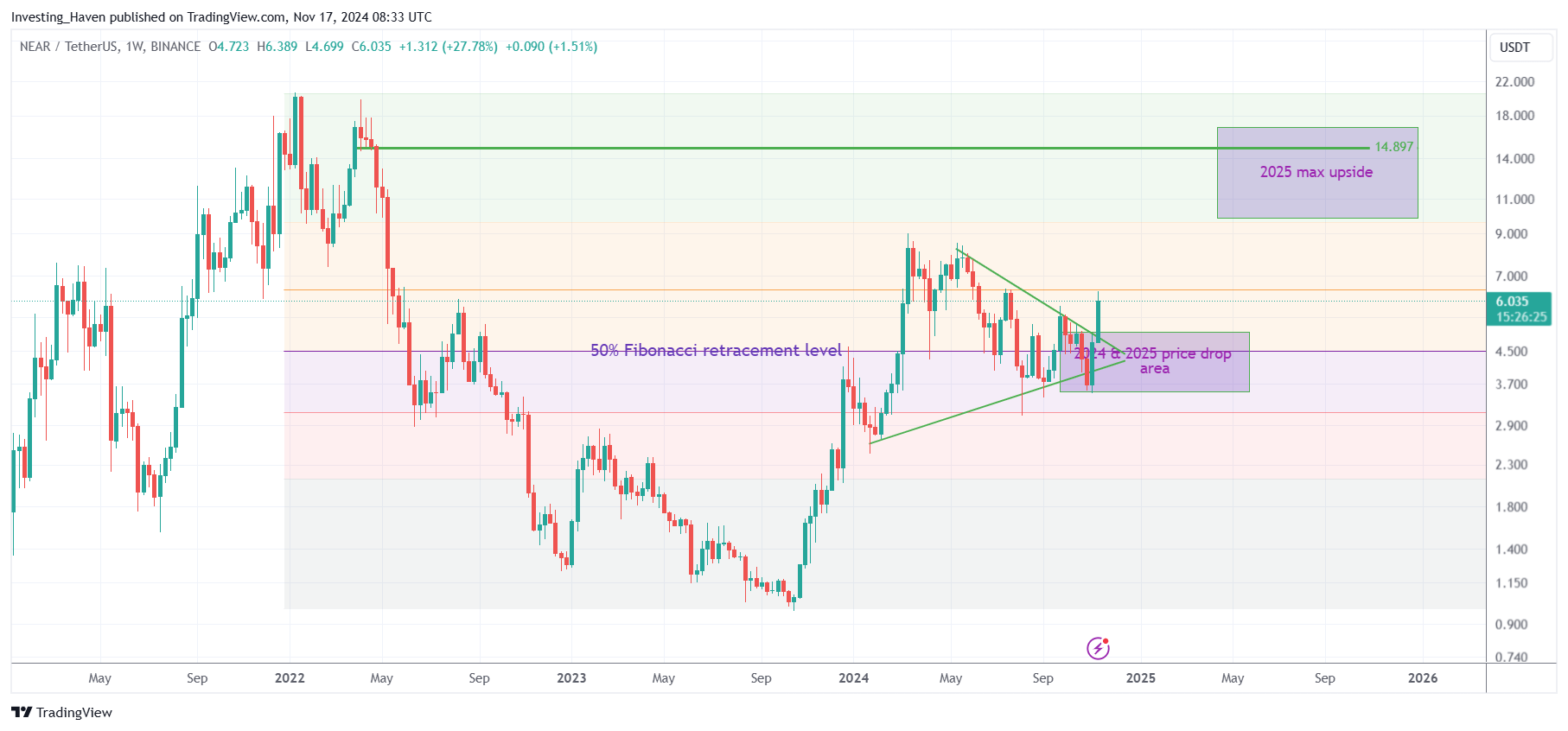This screenshot has width=1568, height=731.
Task: Click the published-by Investing_Haven header text
Action: pos(221,17)
